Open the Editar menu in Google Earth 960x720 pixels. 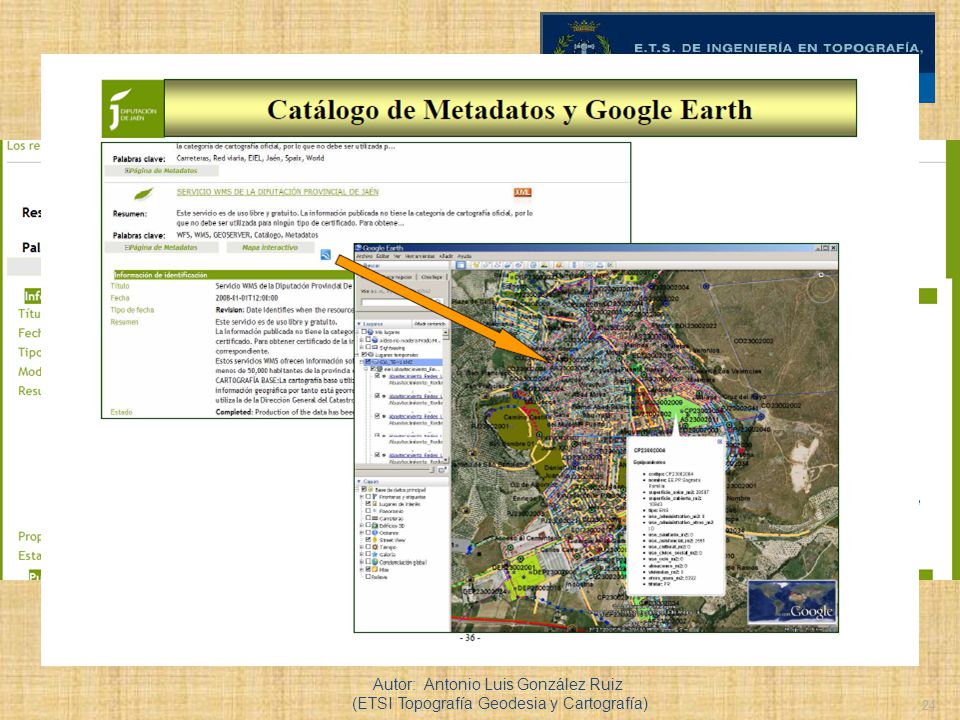coord(383,256)
